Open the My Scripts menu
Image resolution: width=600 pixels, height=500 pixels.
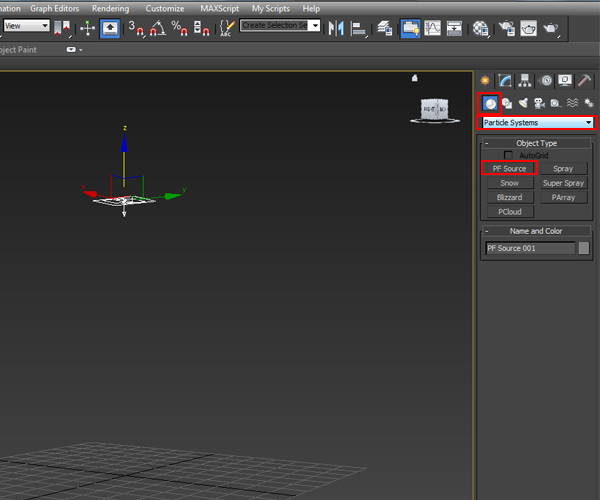tap(271, 8)
